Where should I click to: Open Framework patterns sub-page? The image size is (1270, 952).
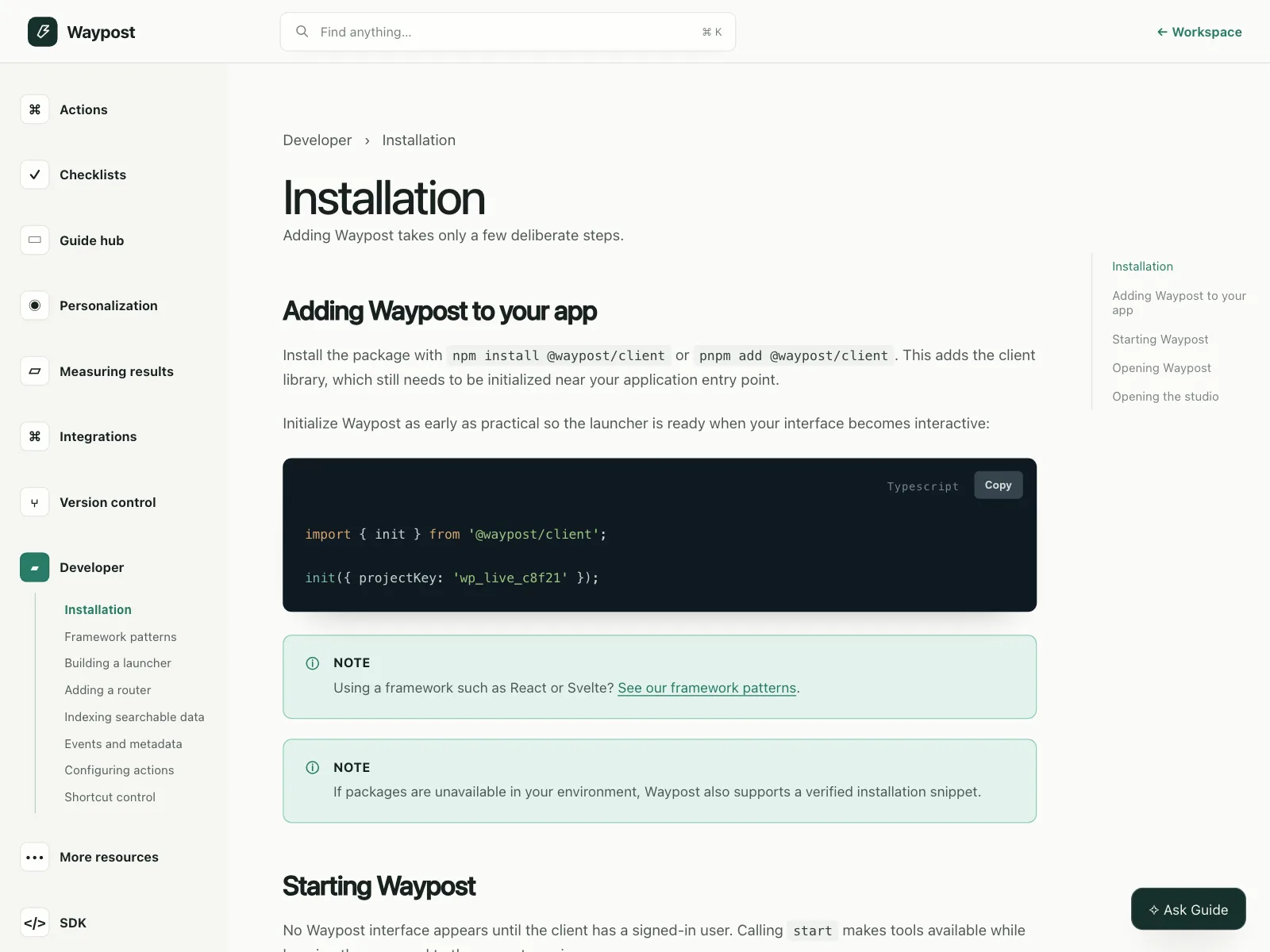(x=121, y=636)
